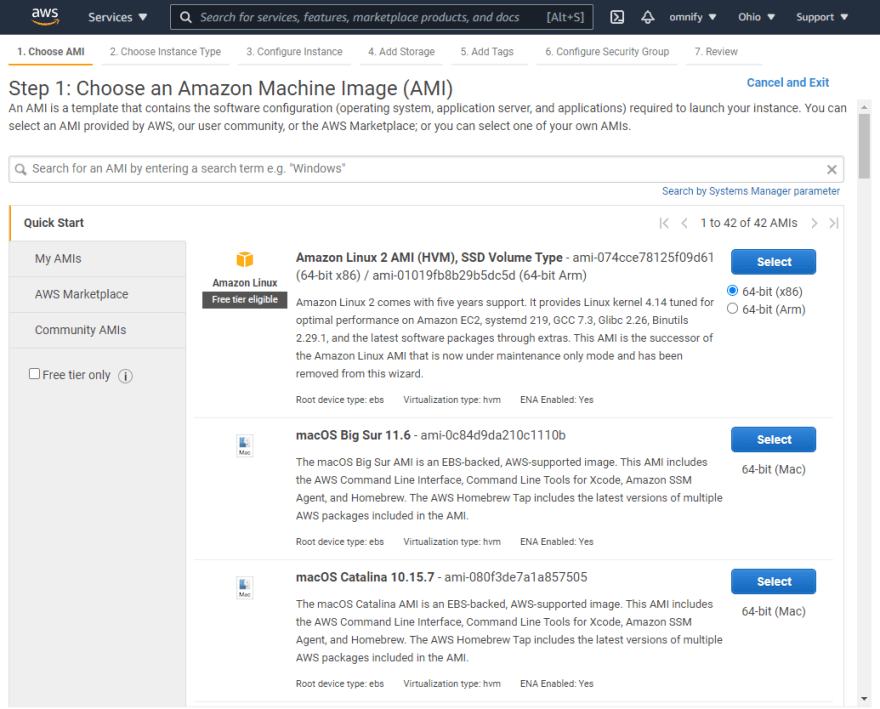Click the AWS logo home icon
880x709 pixels.
click(x=45, y=16)
